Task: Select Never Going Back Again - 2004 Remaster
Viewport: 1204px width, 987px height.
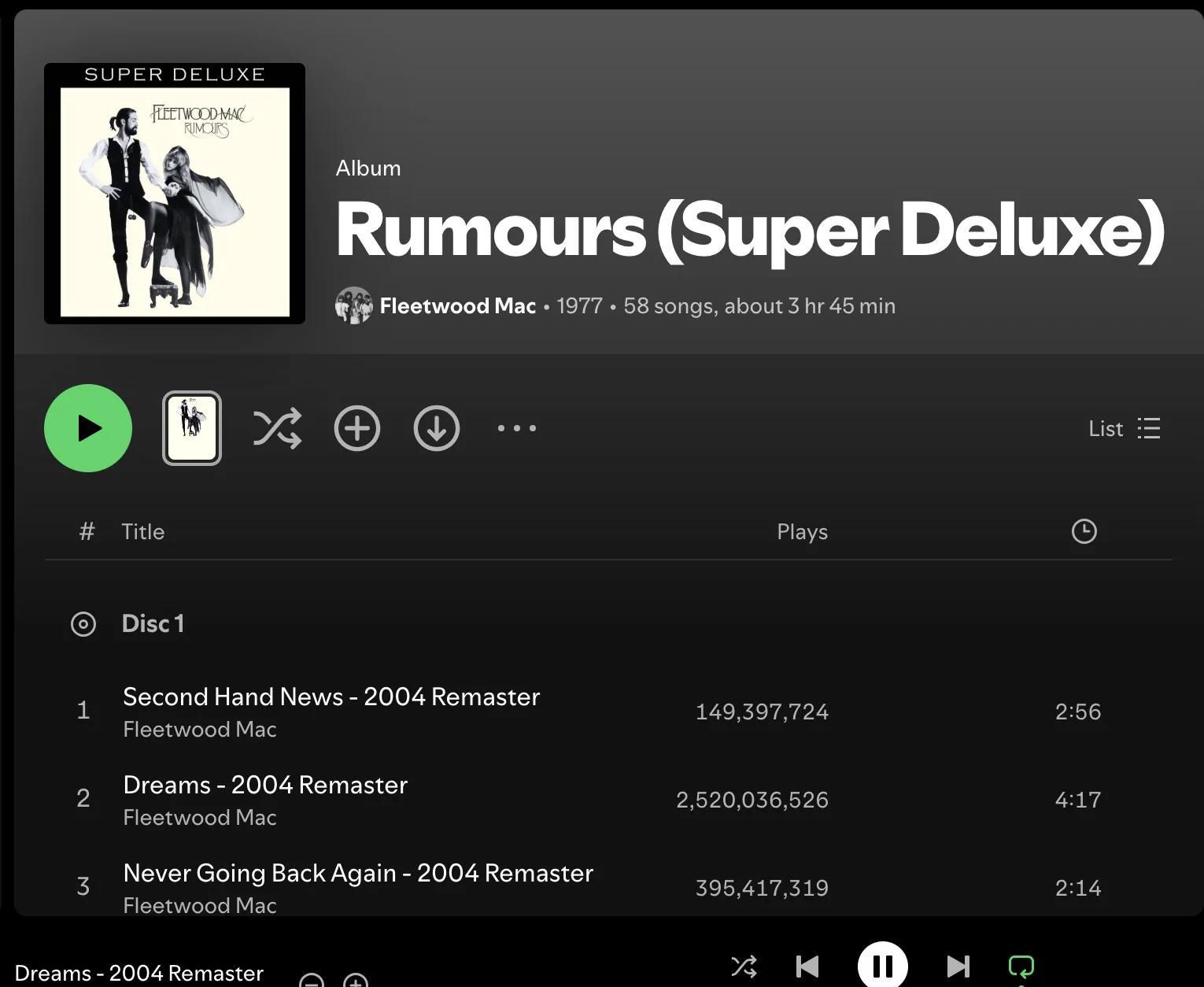Action: (x=358, y=873)
